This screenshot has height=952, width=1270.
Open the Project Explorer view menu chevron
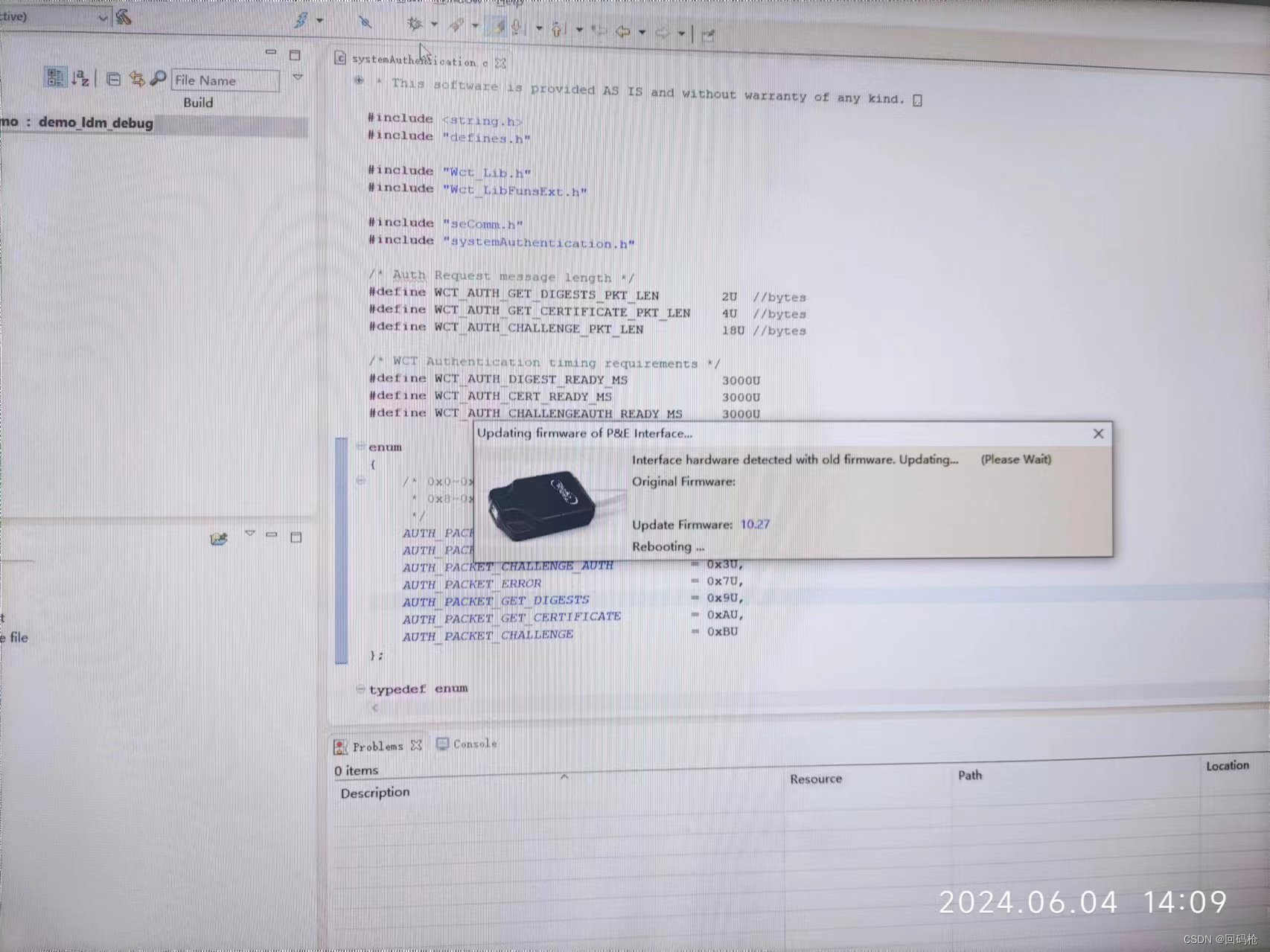(x=298, y=77)
